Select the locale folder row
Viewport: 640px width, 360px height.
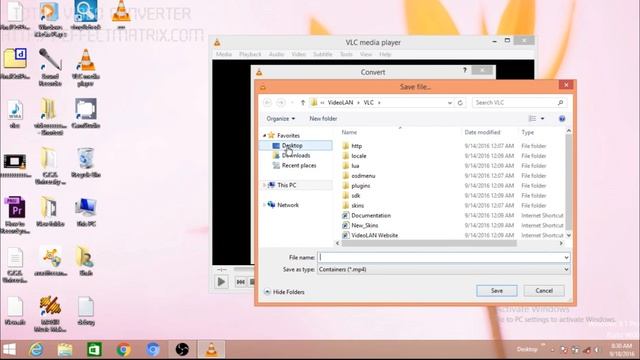452,156
